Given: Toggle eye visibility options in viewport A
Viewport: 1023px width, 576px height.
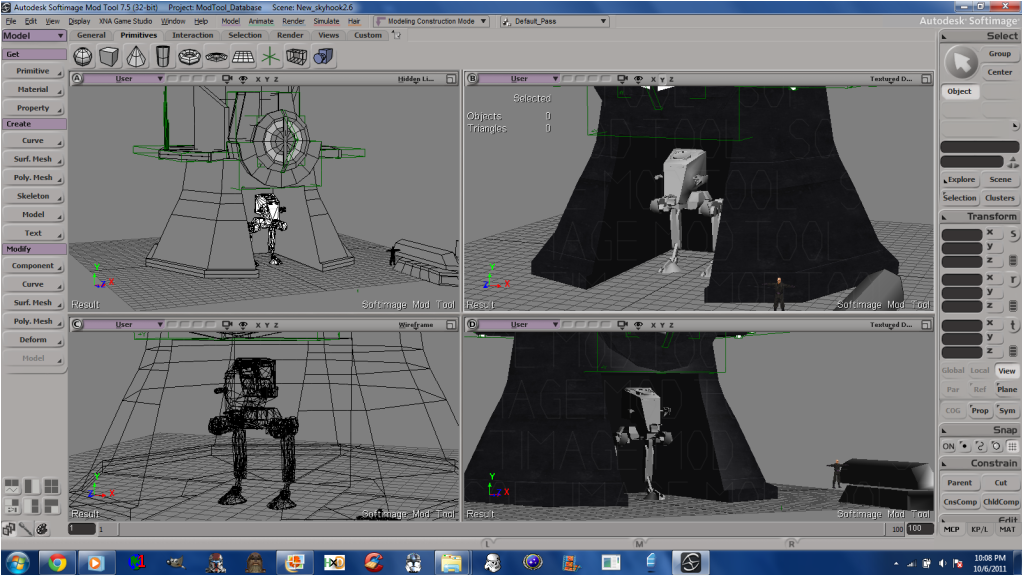Looking at the screenshot, I should pos(243,79).
